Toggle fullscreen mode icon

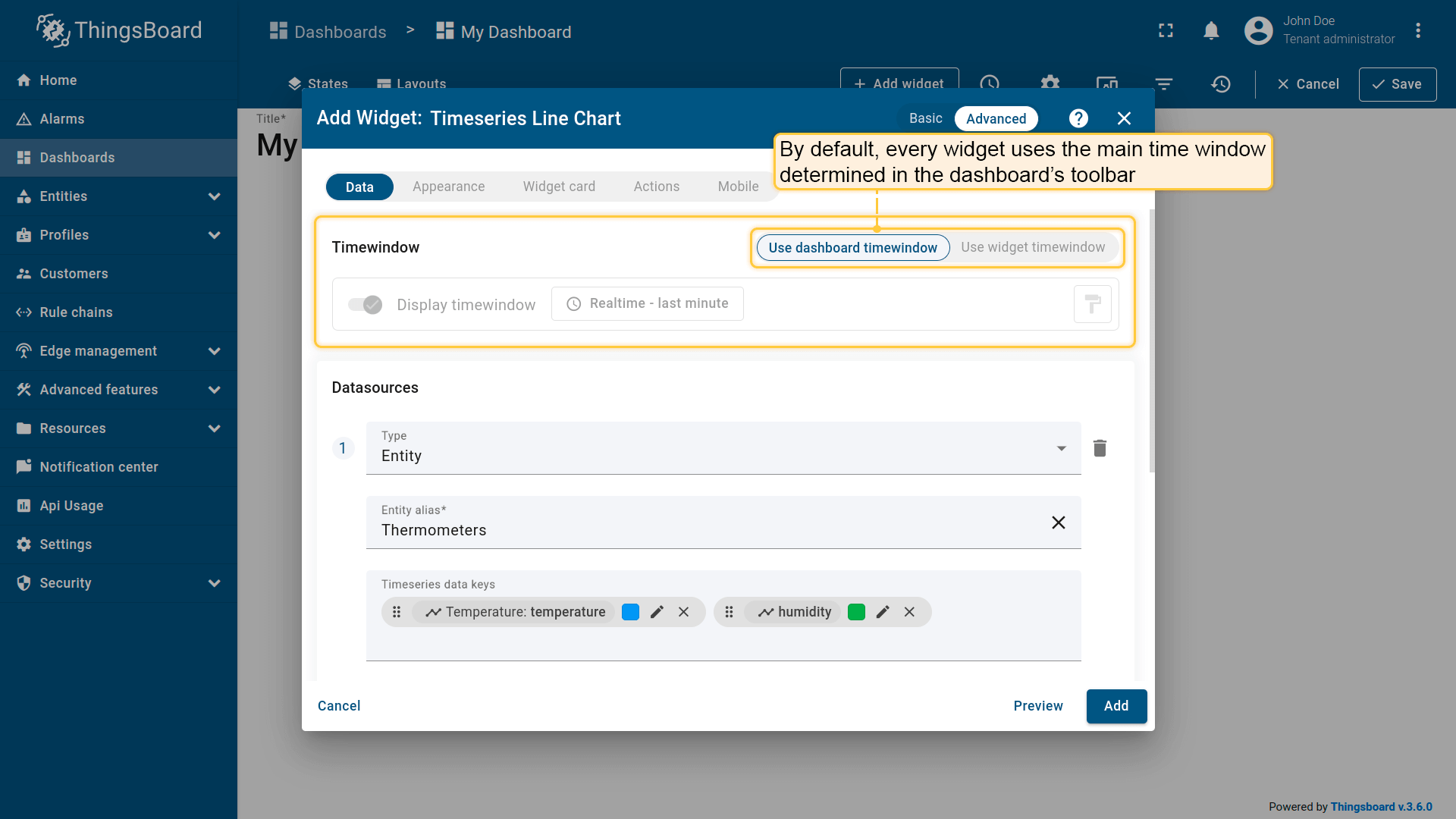click(x=1166, y=31)
